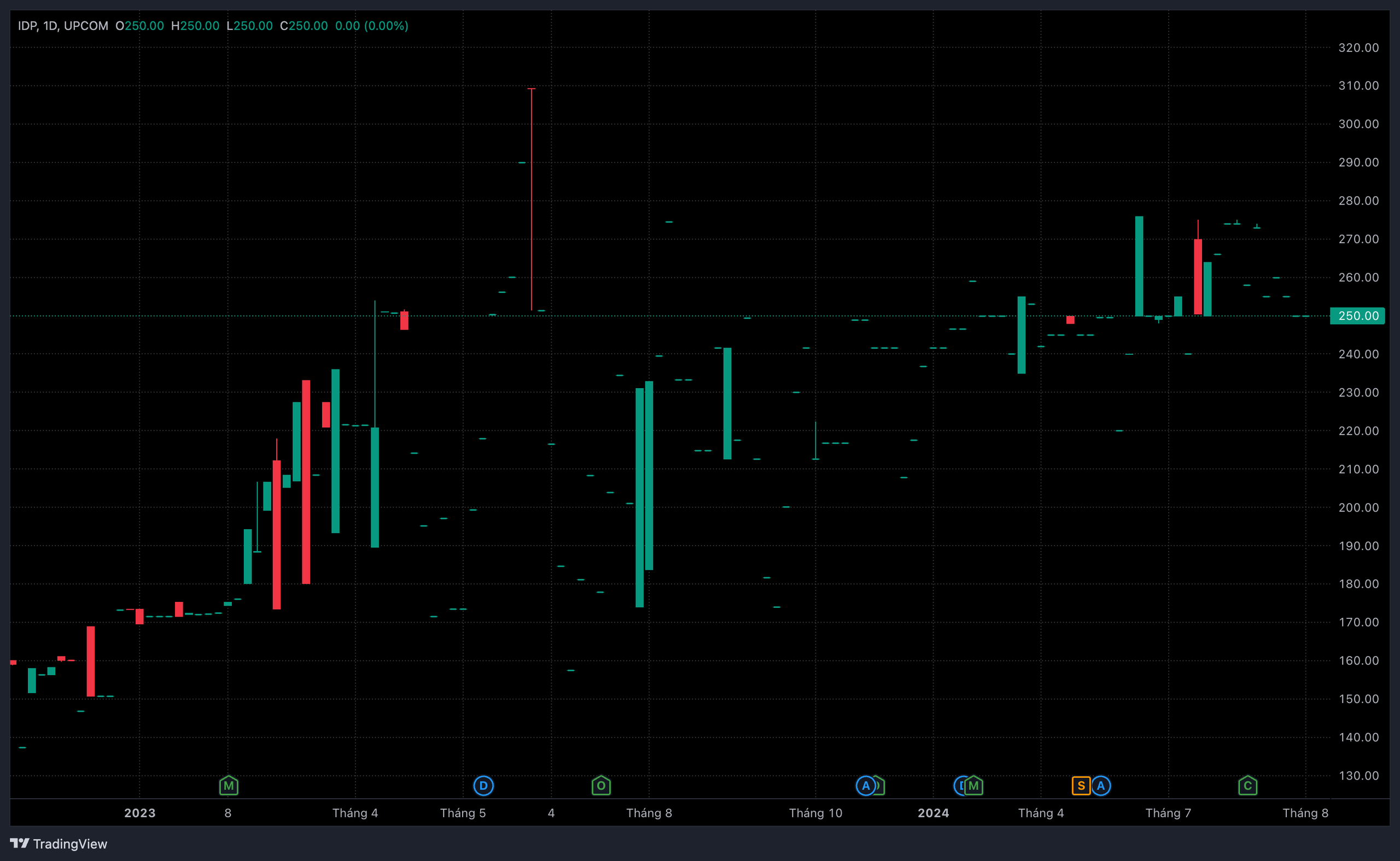Click the 300.00 price axis label
Image resolution: width=1400 pixels, height=861 pixels.
click(1358, 124)
